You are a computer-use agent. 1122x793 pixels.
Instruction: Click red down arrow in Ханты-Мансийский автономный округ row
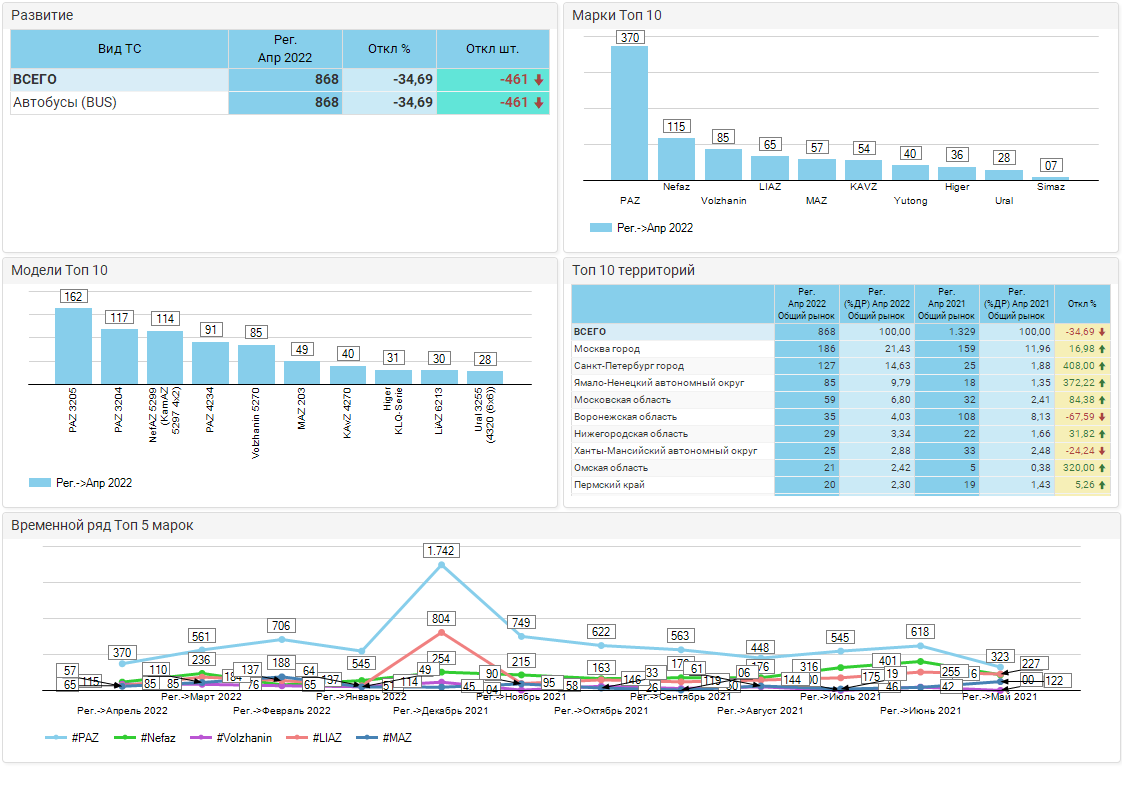[x=1102, y=451]
